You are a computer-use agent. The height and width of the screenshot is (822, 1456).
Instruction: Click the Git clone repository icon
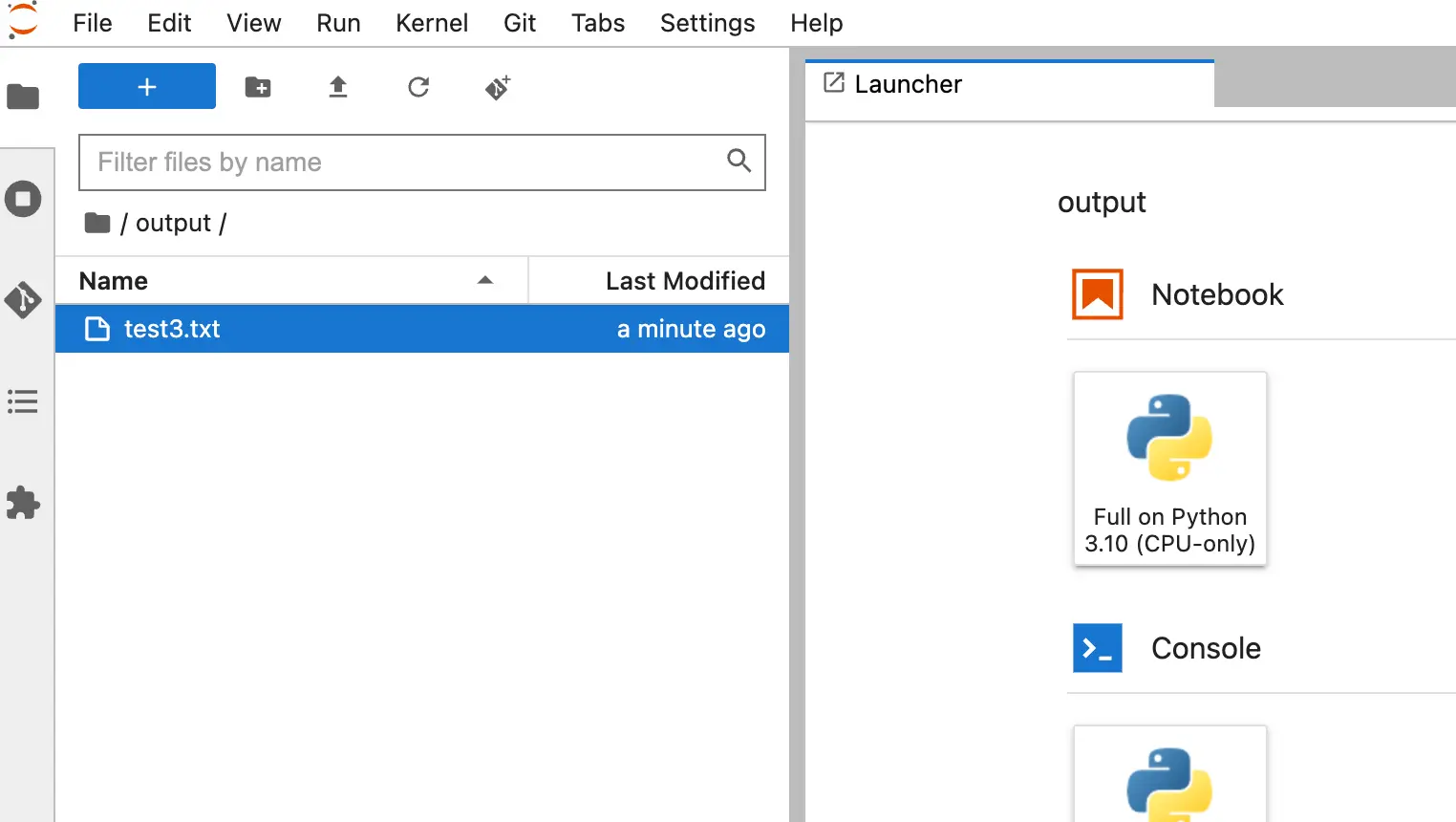click(x=498, y=88)
